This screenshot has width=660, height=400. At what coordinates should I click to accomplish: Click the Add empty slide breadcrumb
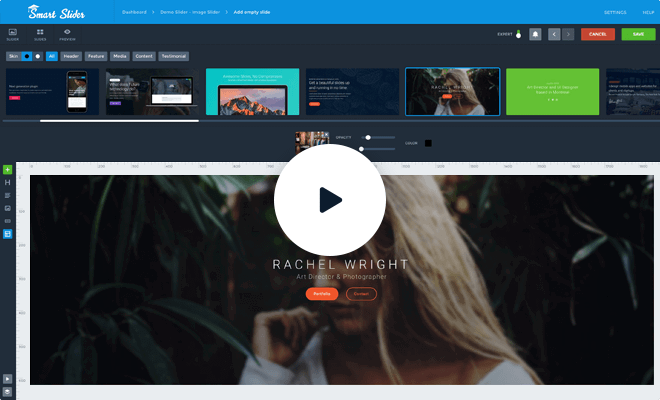(x=252, y=12)
